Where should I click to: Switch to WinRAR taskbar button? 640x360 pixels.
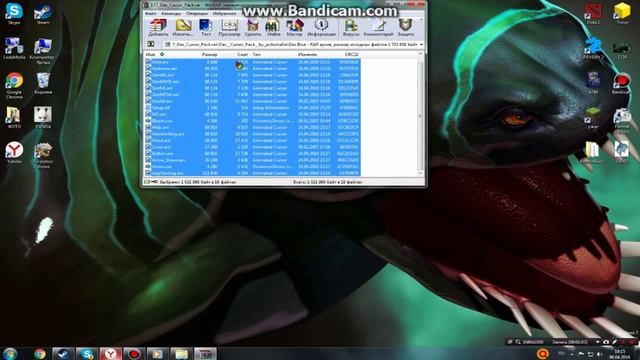pyautogui.click(x=205, y=353)
